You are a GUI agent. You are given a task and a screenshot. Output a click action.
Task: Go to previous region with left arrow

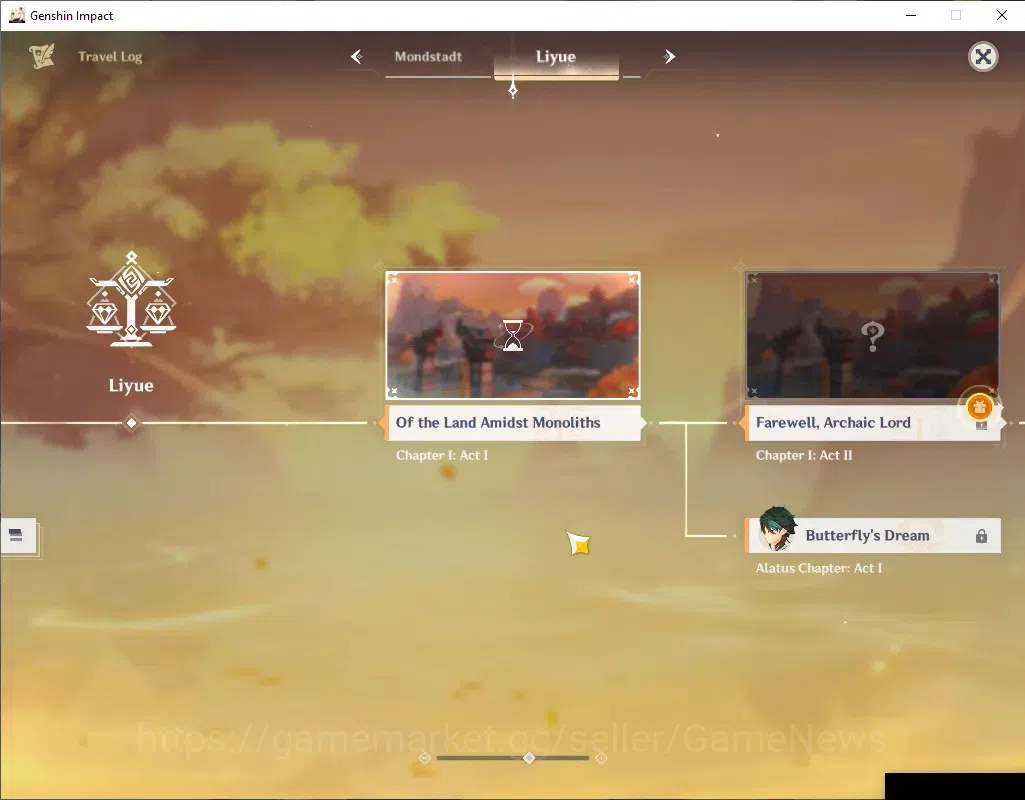point(356,57)
